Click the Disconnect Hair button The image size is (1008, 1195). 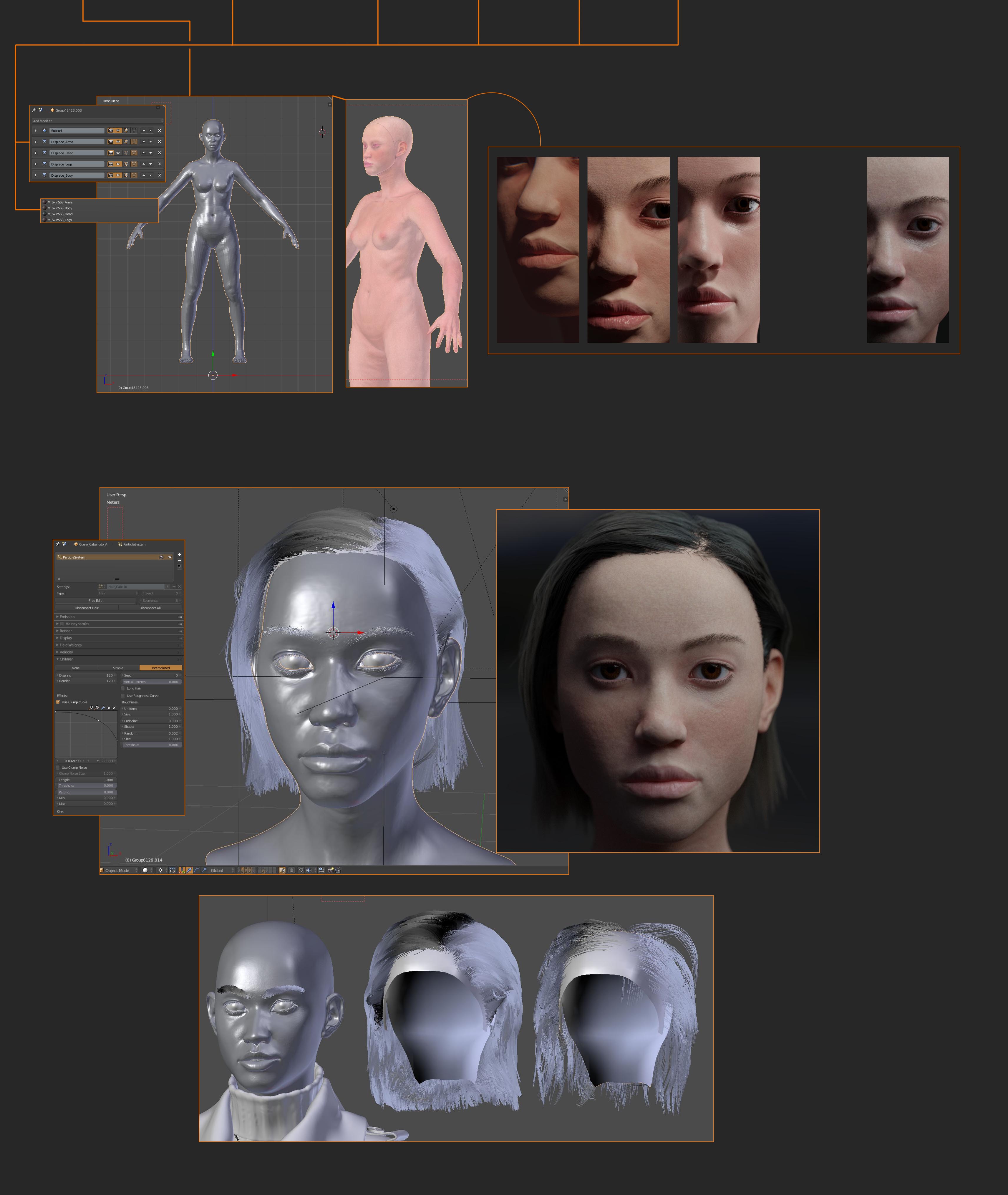coord(86,608)
